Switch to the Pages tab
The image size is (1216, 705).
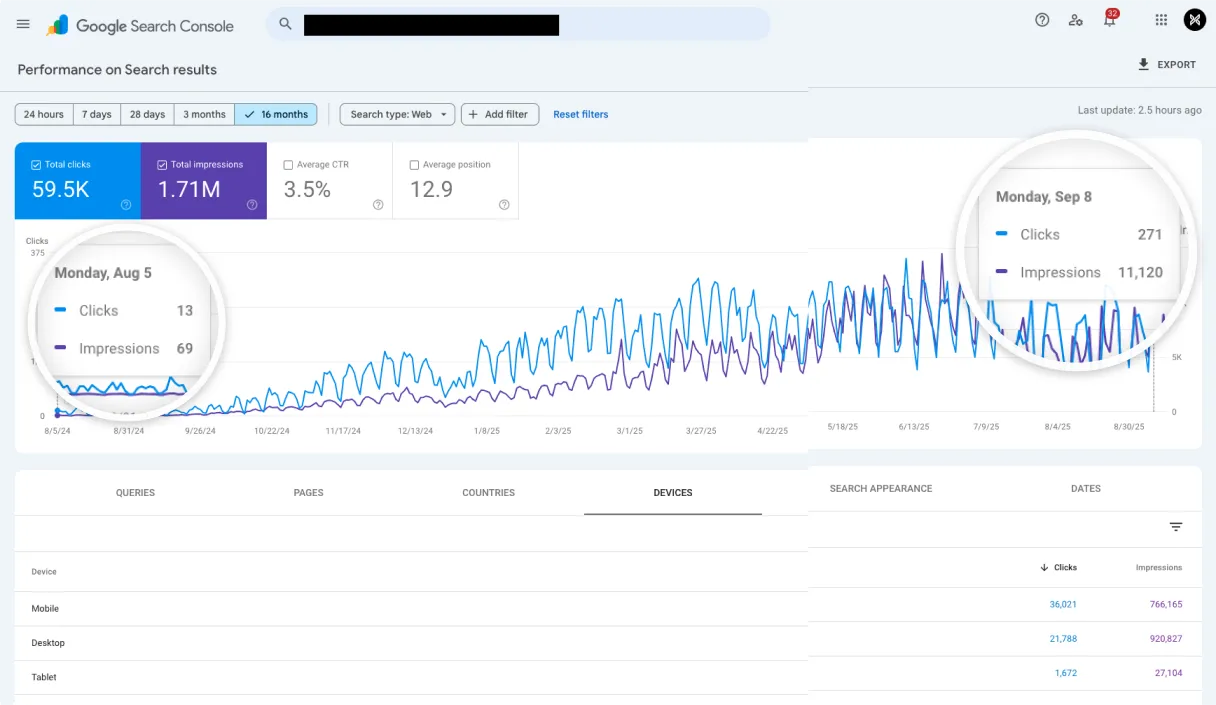(308, 493)
